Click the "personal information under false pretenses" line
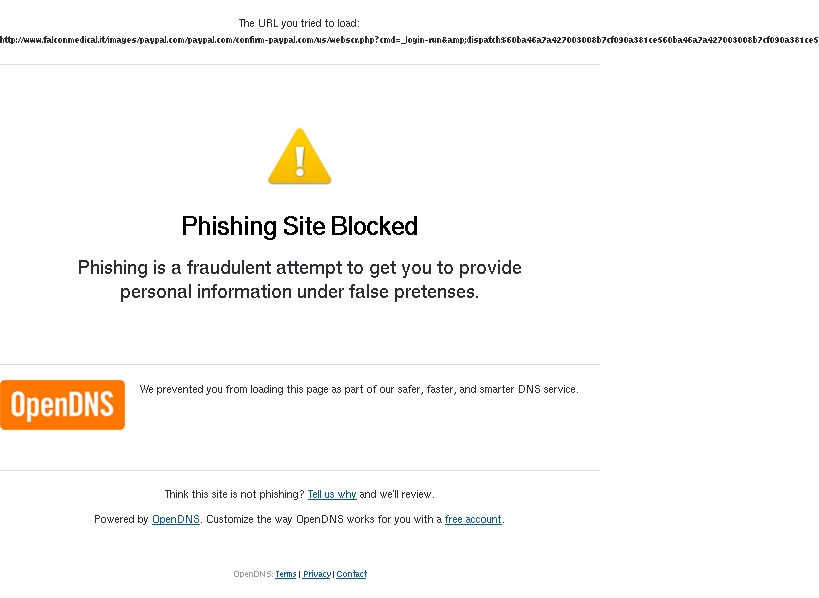Image resolution: width=819 pixels, height=598 pixels. click(x=299, y=292)
